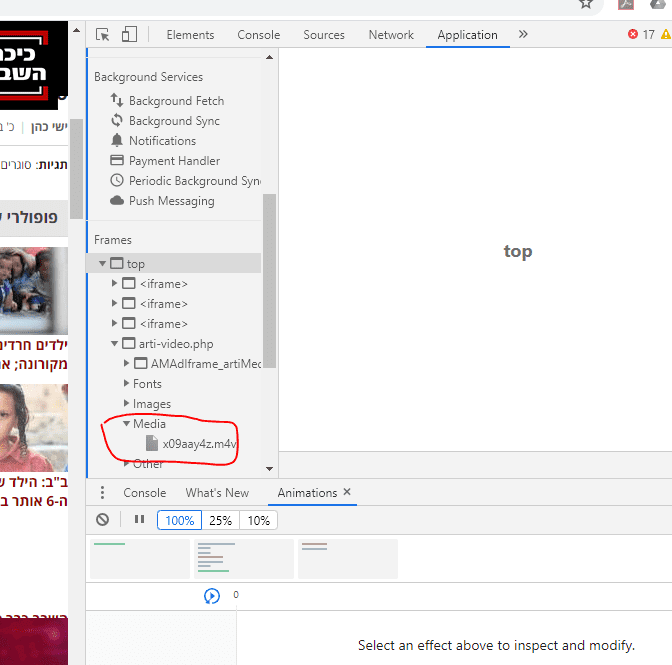This screenshot has width=672, height=665.
Task: Open the Sources panel tab
Action: (x=324, y=35)
